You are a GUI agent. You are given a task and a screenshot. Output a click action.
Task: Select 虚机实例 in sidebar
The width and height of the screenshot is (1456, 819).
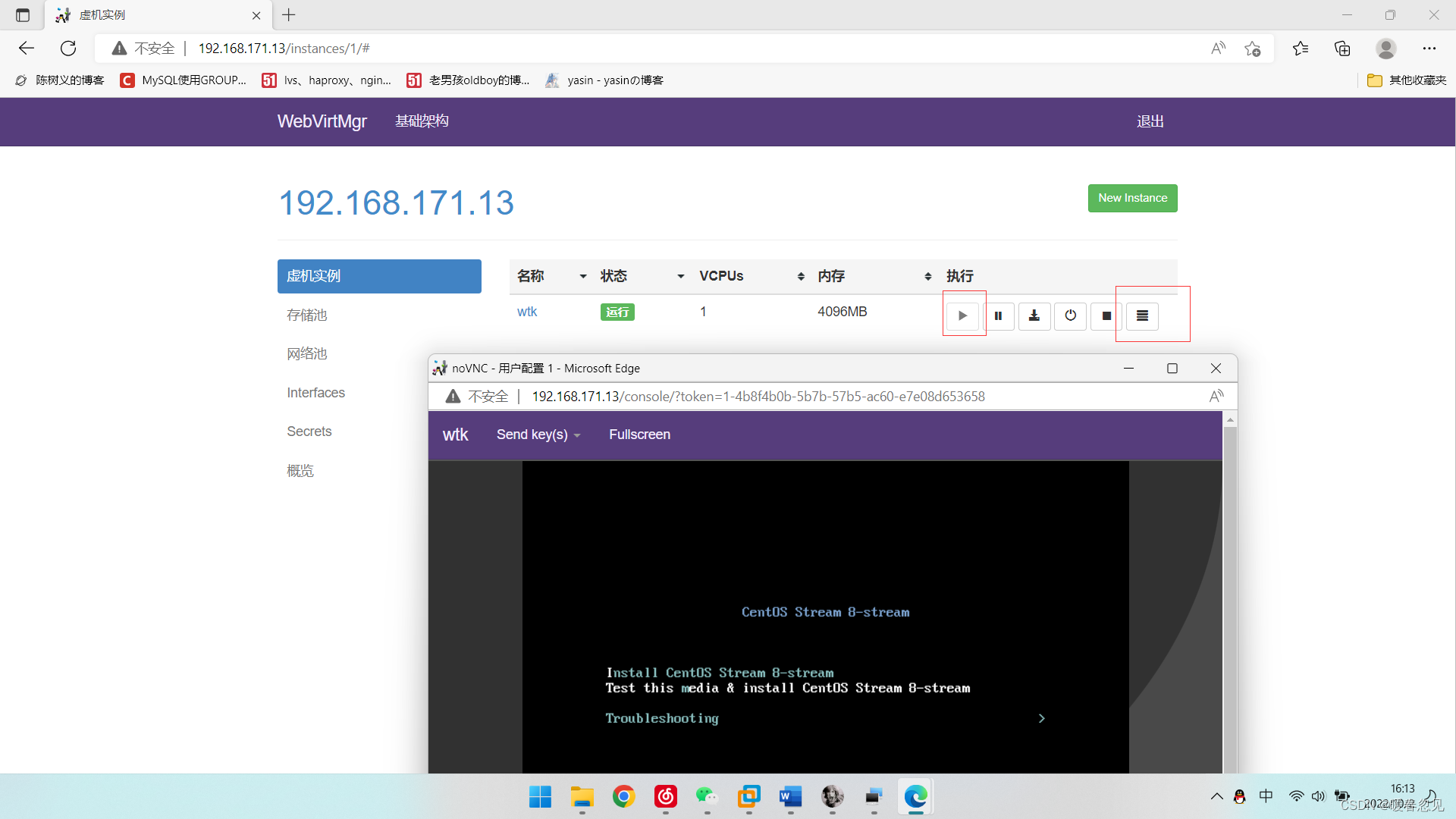coord(379,276)
